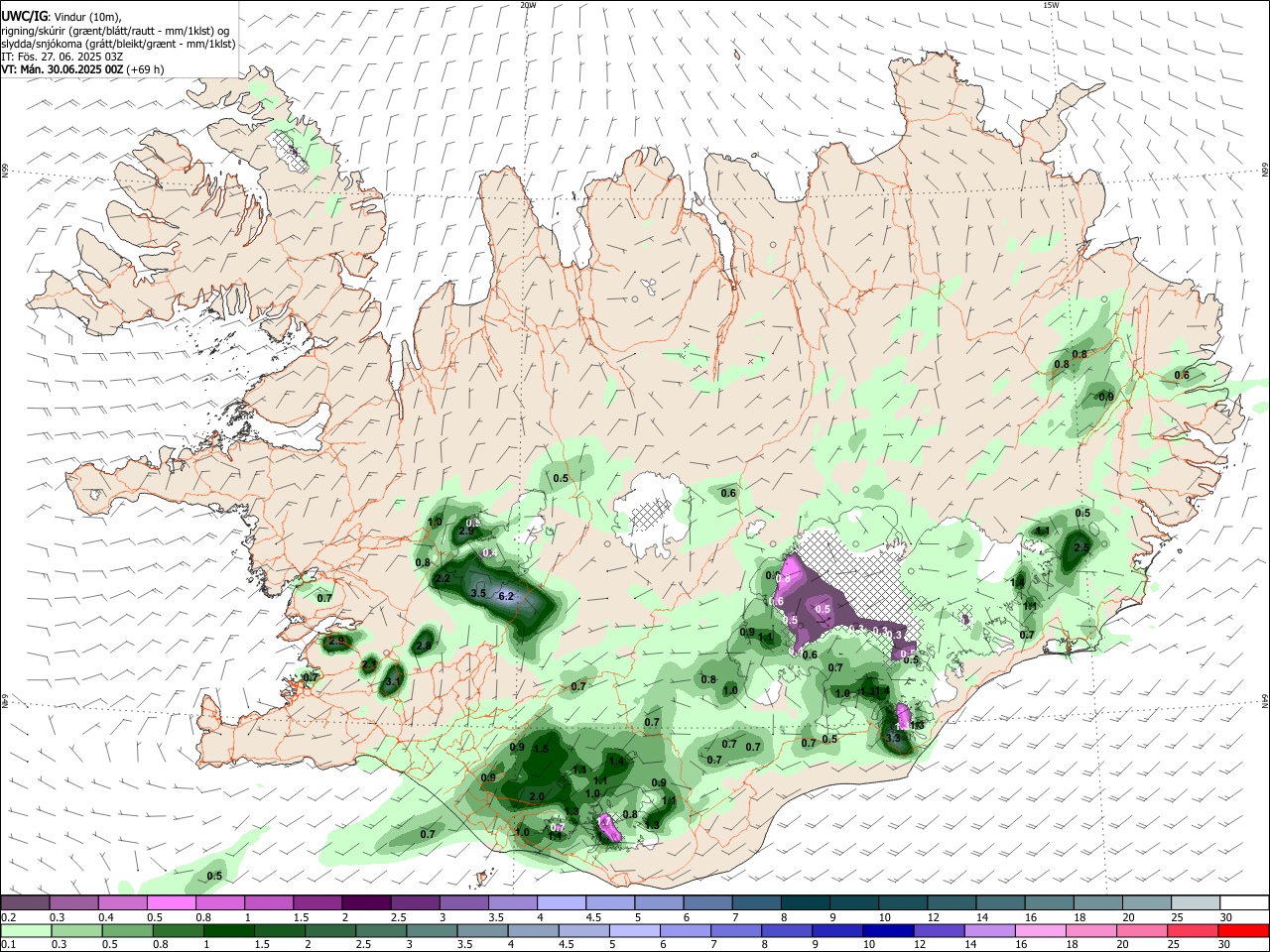Click the palest green first swatch of the rain scale
The width and height of the screenshot is (1270, 952).
click(x=25, y=930)
